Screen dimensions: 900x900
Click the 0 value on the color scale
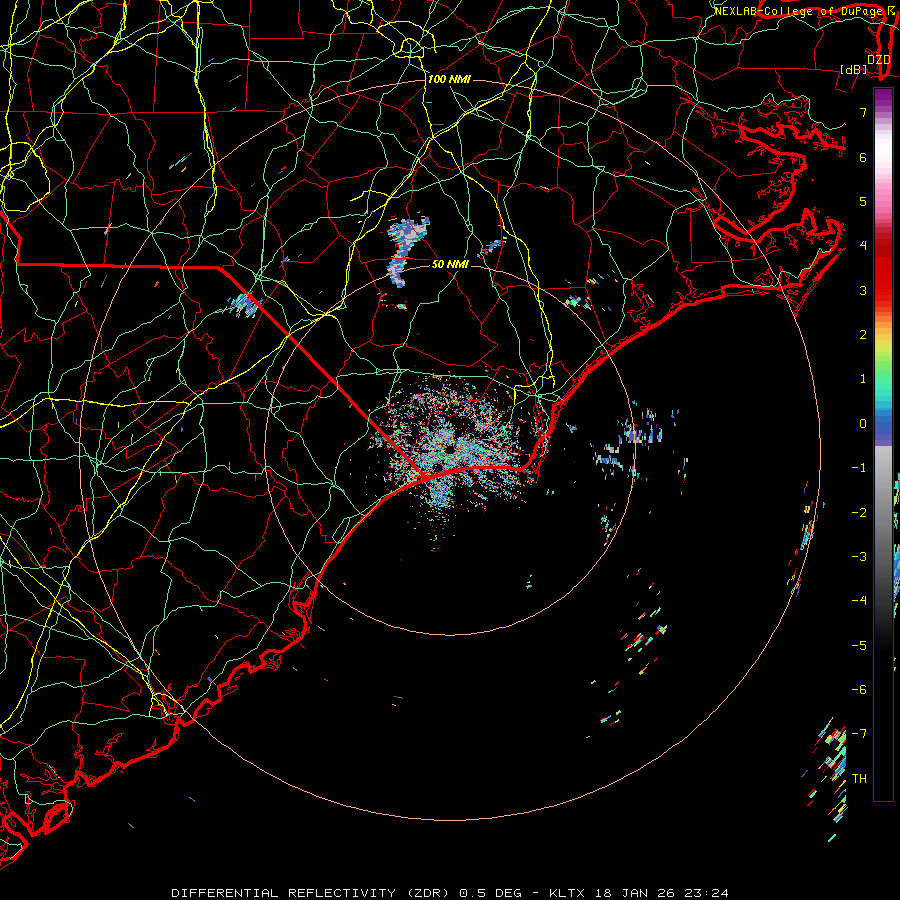point(863,424)
